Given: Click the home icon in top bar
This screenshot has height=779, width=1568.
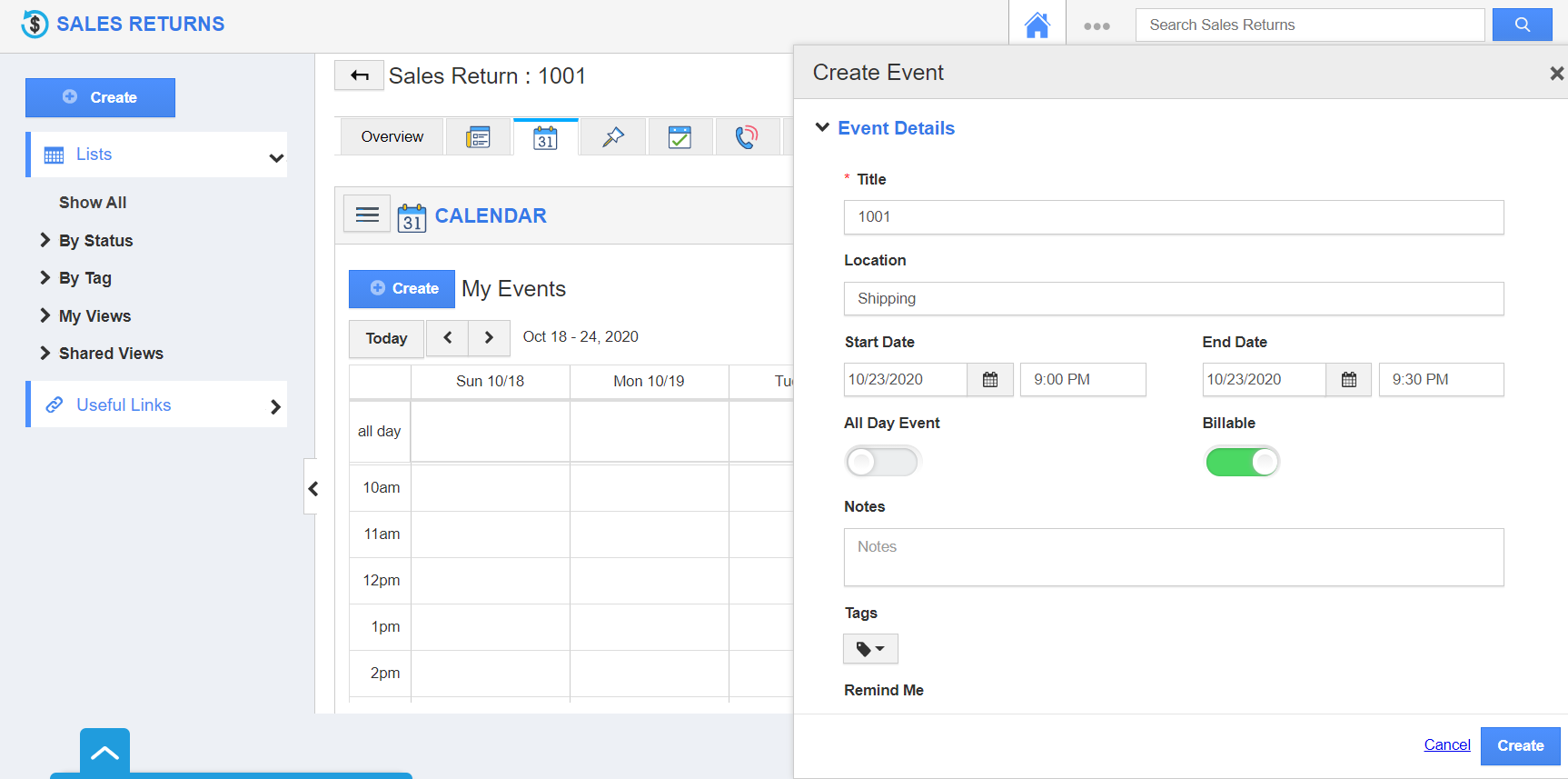Looking at the screenshot, I should pos(1037,25).
